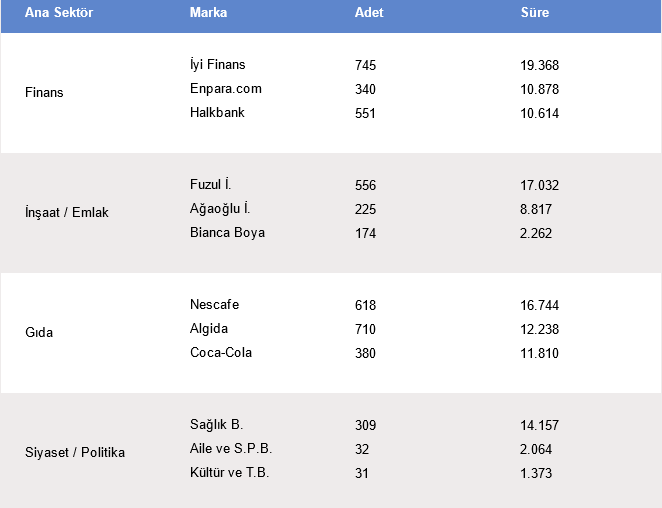This screenshot has height=508, width=662.
Task: Select the Aile ve S.P.B. entry
Action: pyautogui.click(x=231, y=449)
